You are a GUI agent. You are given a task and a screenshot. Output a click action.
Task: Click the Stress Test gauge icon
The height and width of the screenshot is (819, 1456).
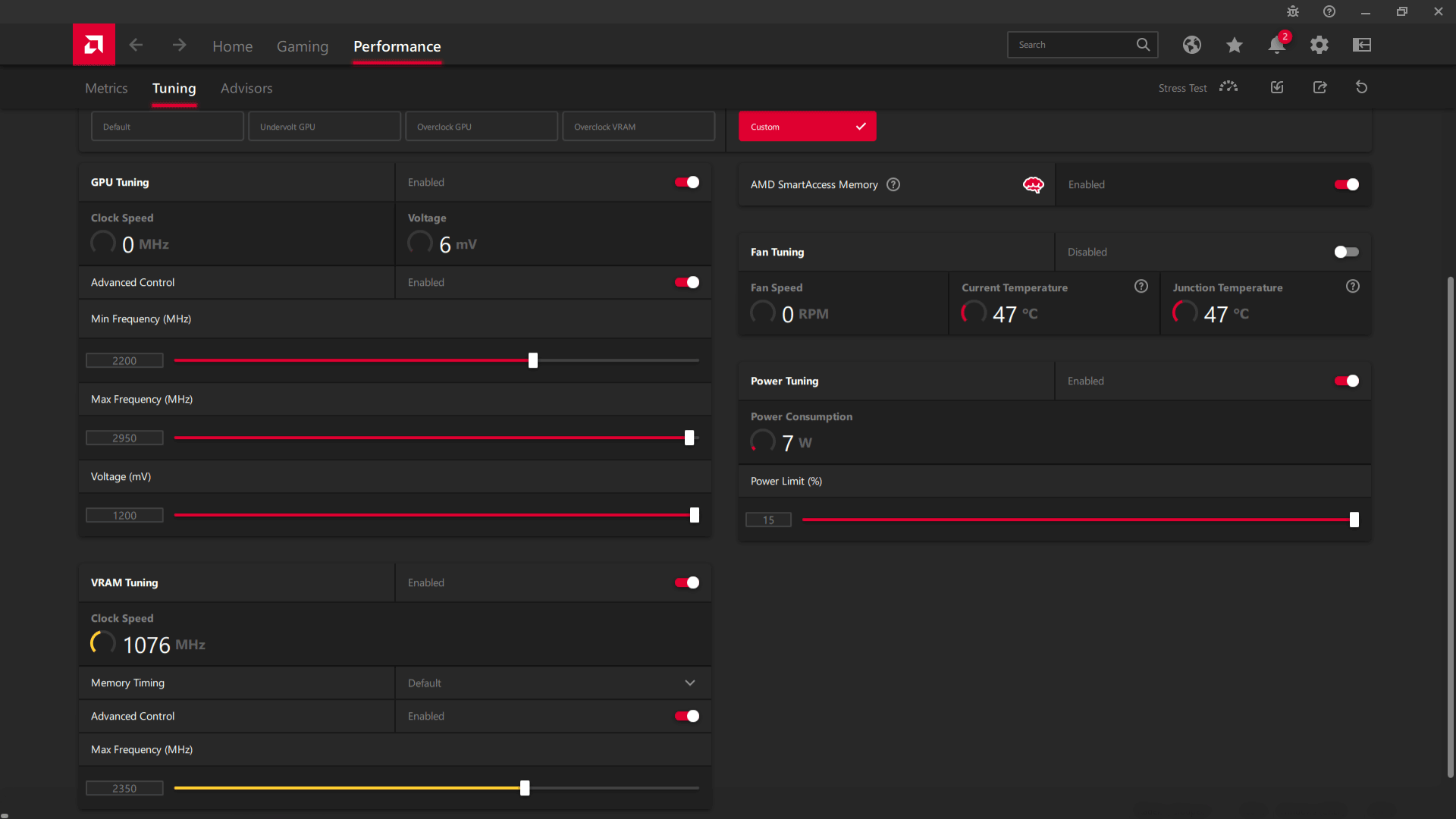coord(1228,87)
